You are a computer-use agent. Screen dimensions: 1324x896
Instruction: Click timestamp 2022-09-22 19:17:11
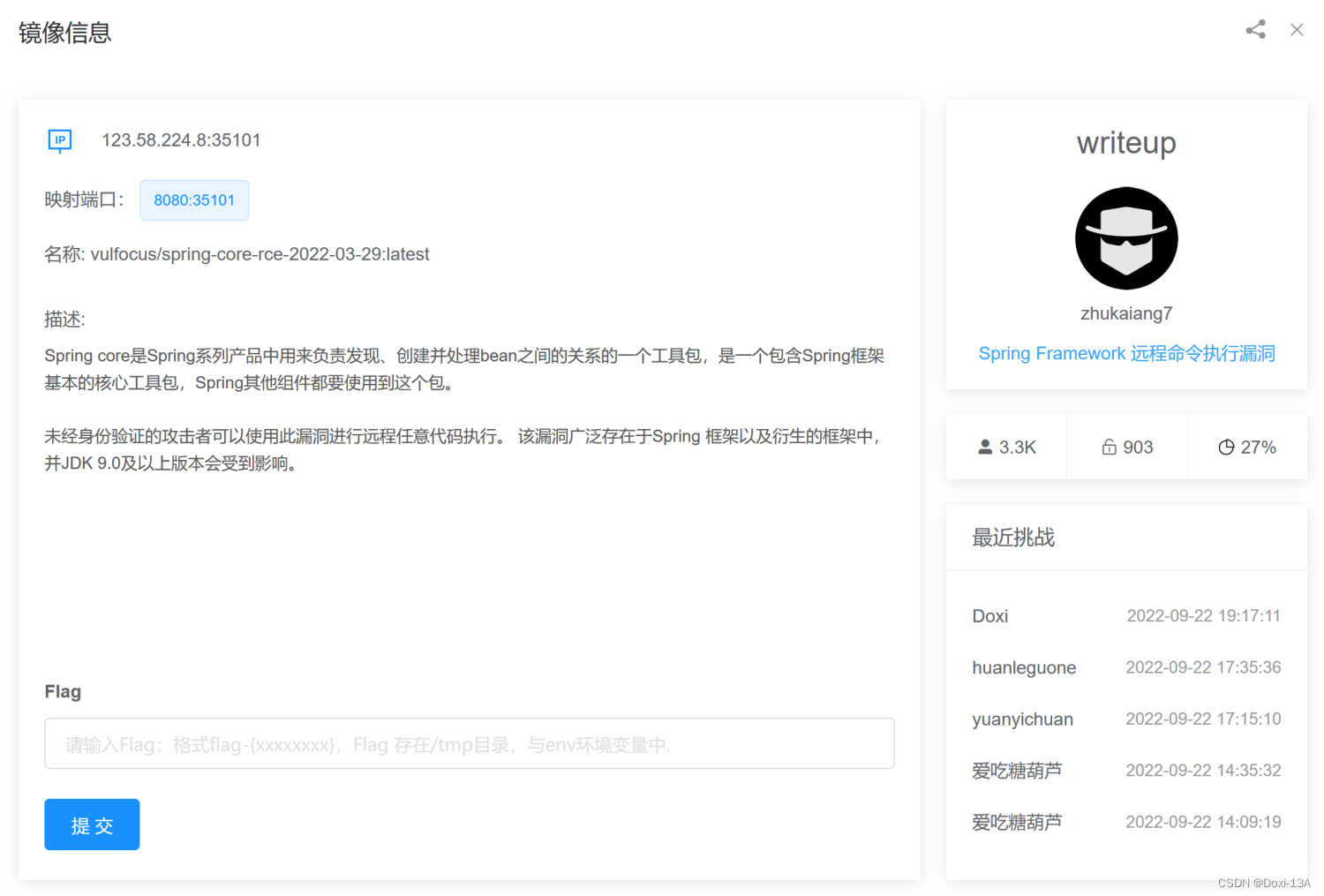[1203, 616]
